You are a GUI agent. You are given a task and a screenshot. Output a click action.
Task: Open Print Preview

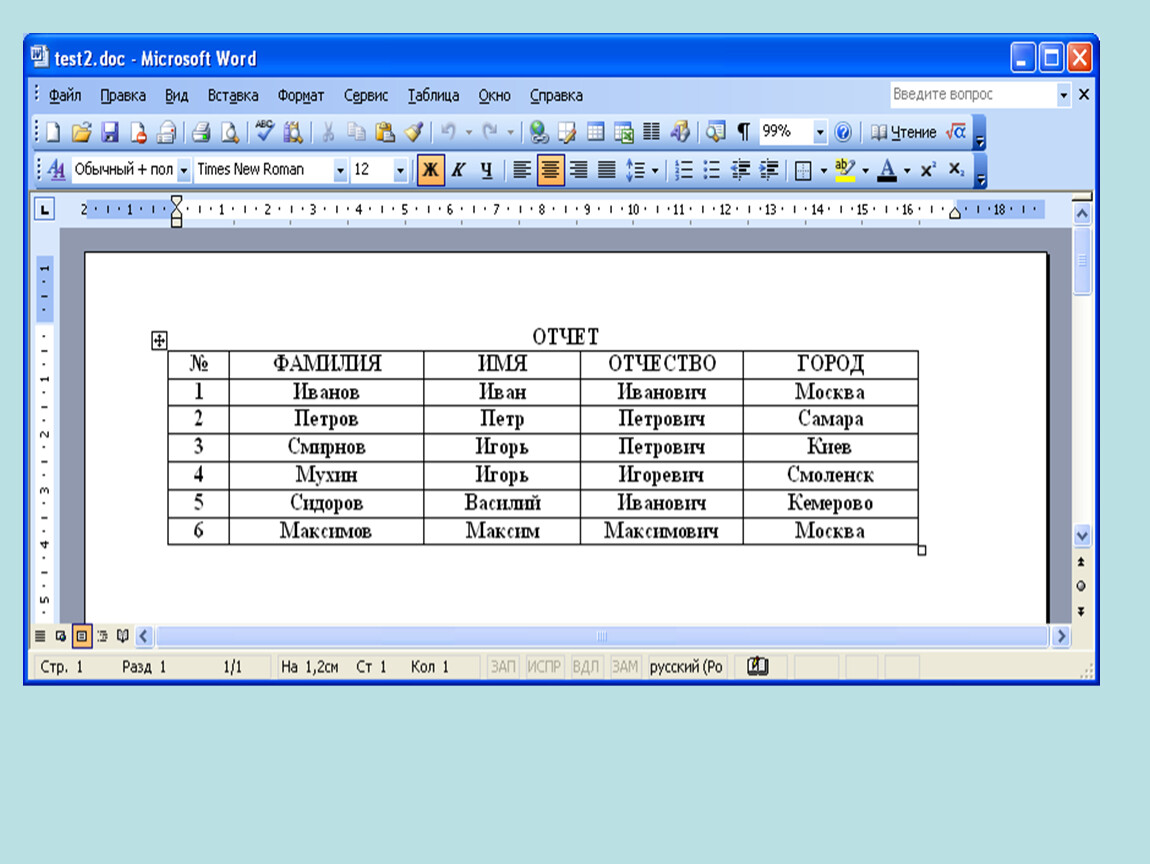(x=230, y=132)
